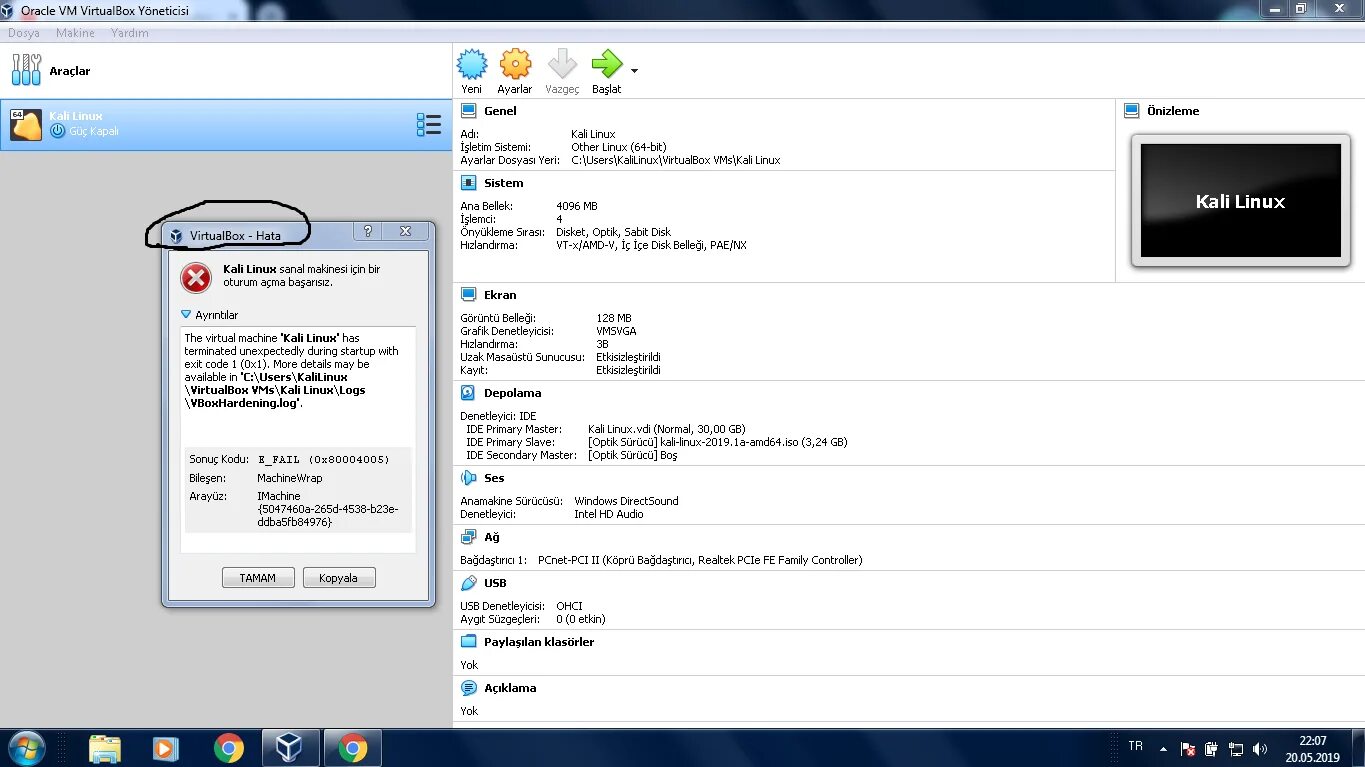Click the '4096 MB' memory value
The image size is (1365, 767).
577,206
